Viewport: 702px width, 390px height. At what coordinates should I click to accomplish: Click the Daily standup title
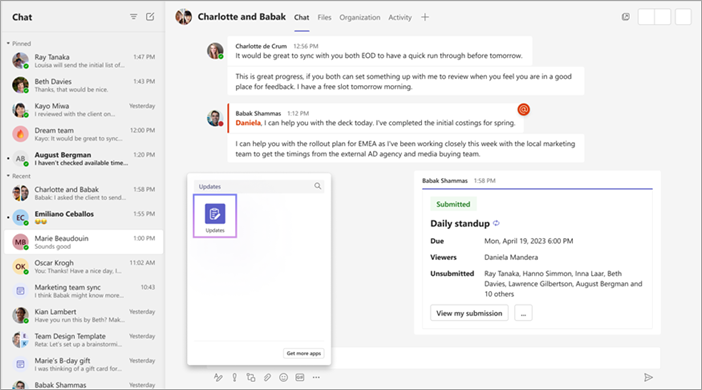tap(460, 223)
